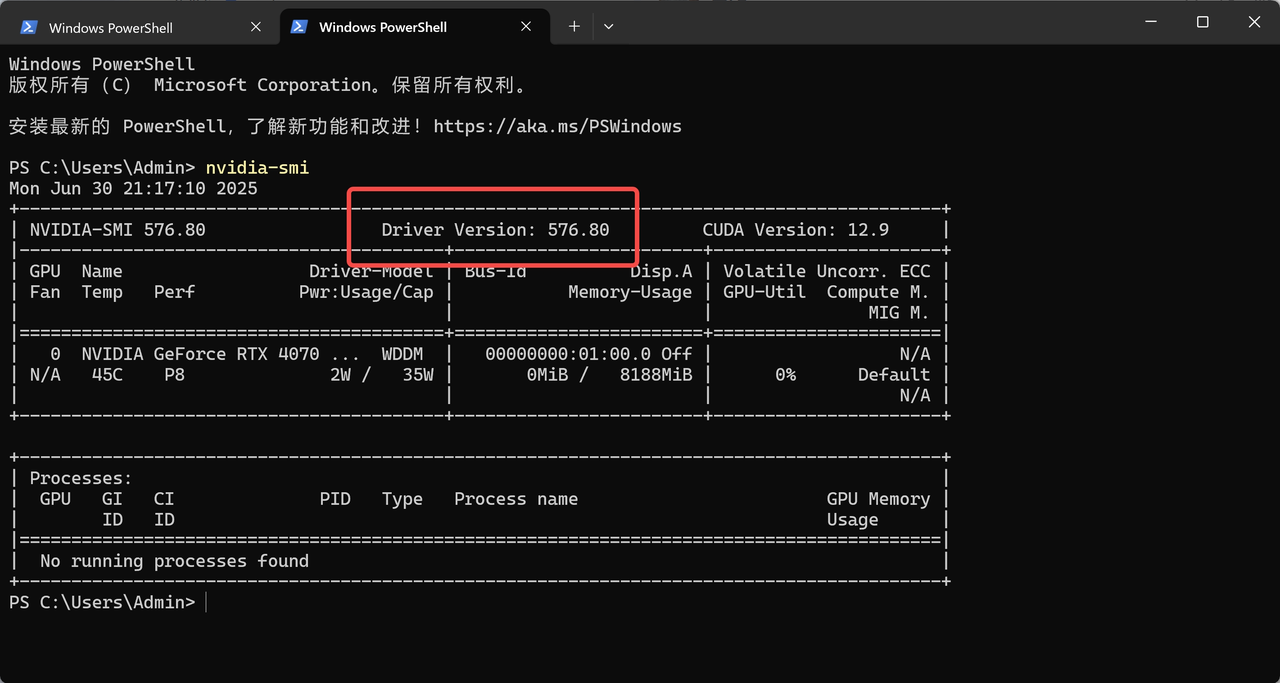Click PowerShell icon on first tab
This screenshot has height=683, width=1280.
[x=29, y=27]
